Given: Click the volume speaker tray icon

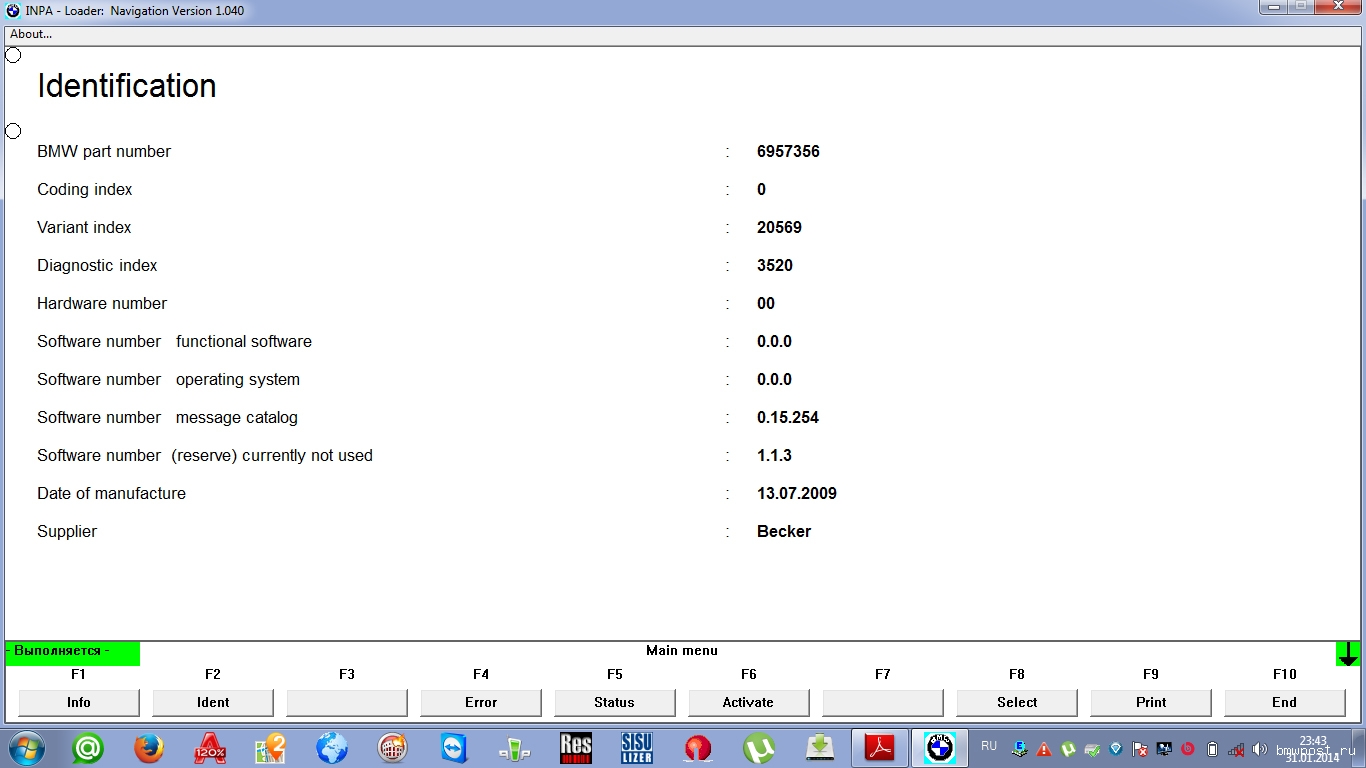Looking at the screenshot, I should [x=1259, y=749].
